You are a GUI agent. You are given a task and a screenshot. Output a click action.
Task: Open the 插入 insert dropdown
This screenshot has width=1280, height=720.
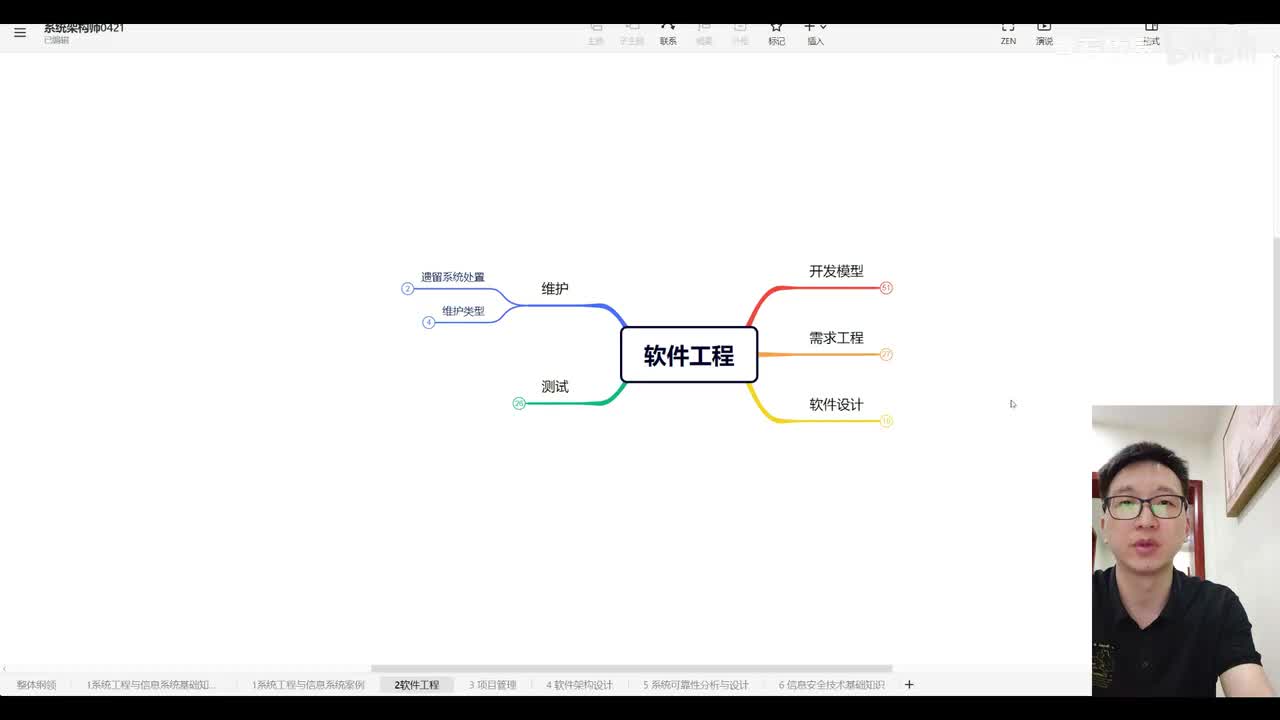tap(816, 33)
